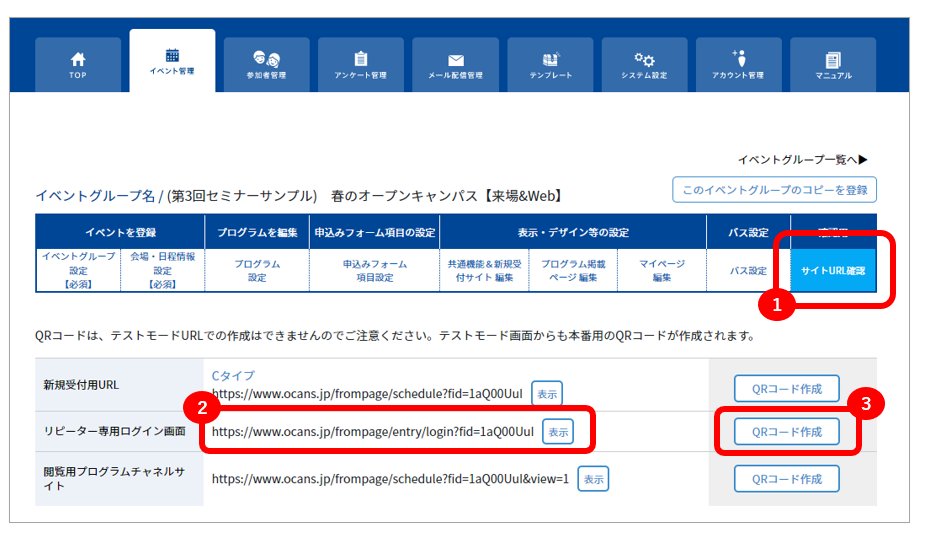Screen dimensions: 952x546
Task: Open マイページ編集 menu item
Action: click(662, 270)
